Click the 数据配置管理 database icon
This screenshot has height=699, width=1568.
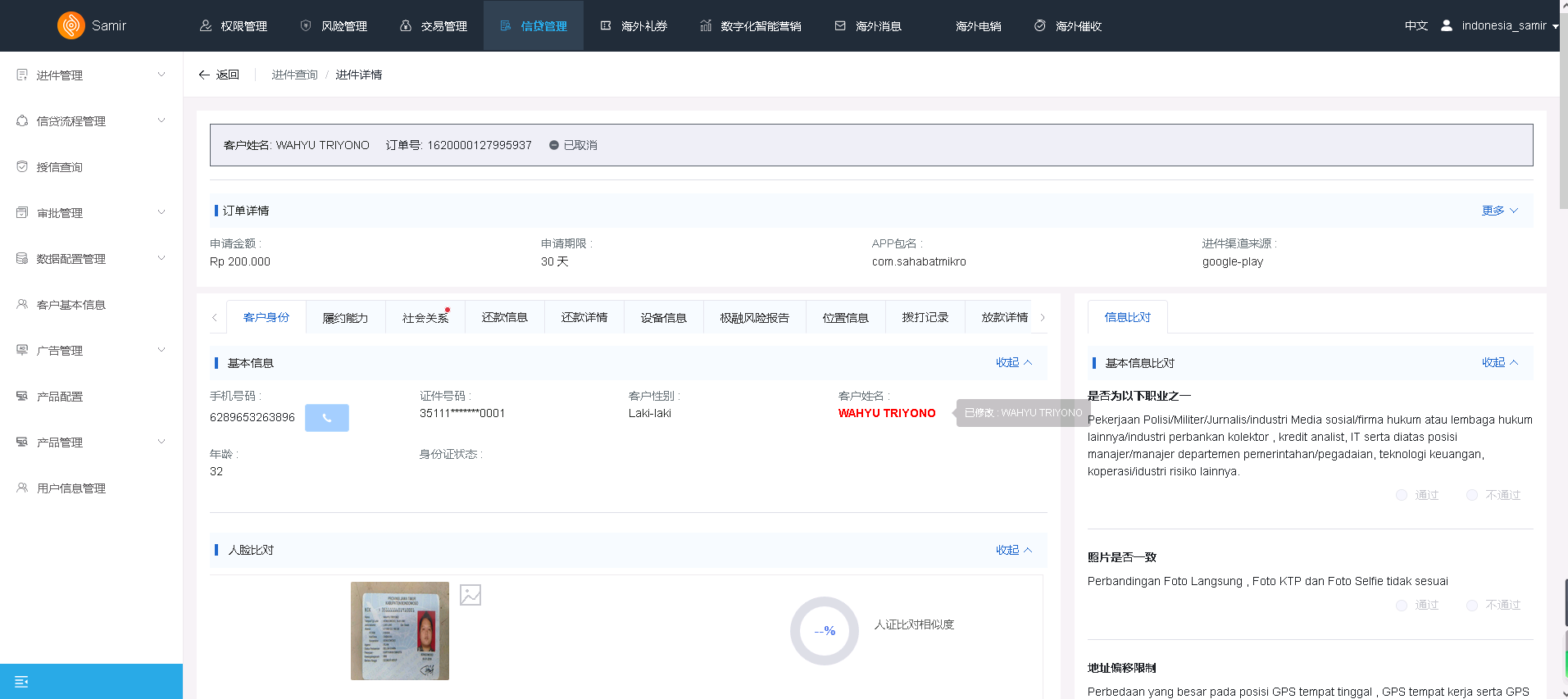pyautogui.click(x=22, y=258)
